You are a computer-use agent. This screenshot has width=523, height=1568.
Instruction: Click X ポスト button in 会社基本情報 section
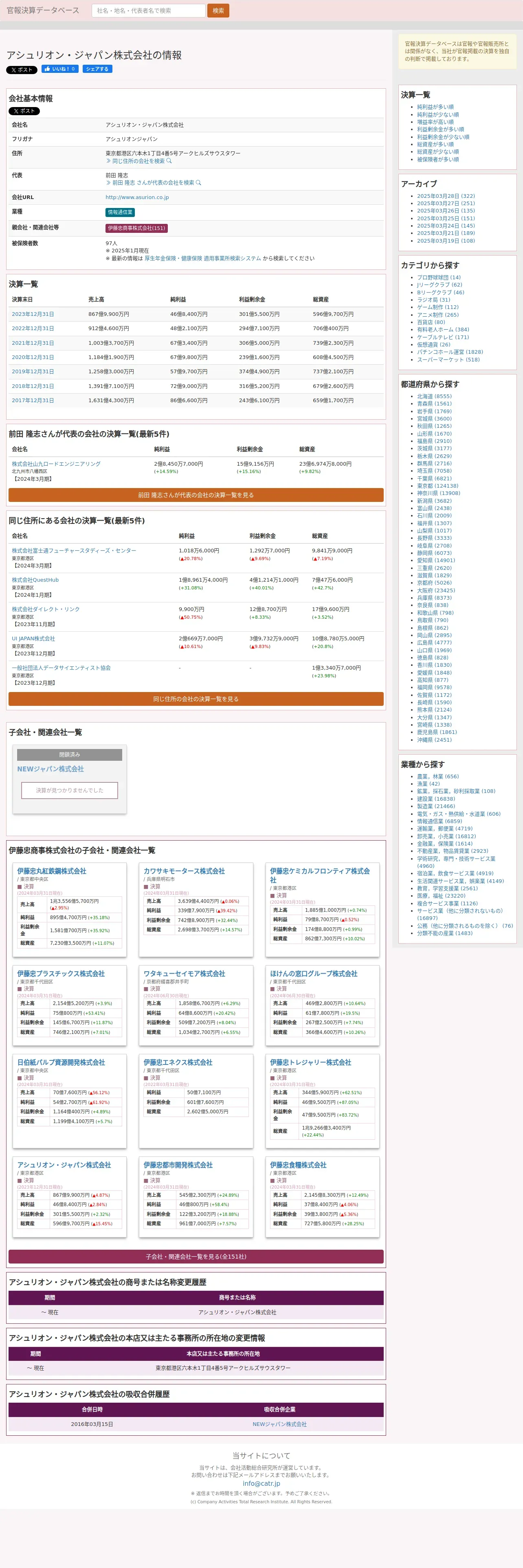[x=24, y=112]
